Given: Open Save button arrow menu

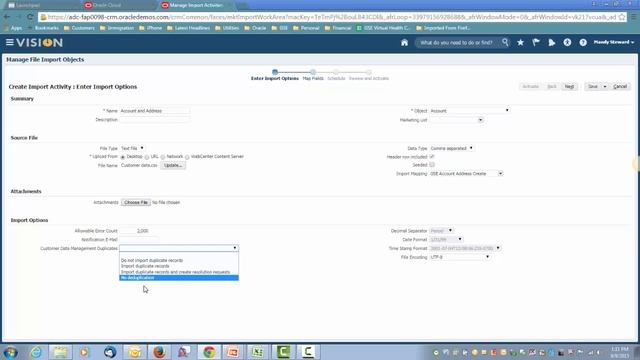Looking at the screenshot, I should (605, 87).
